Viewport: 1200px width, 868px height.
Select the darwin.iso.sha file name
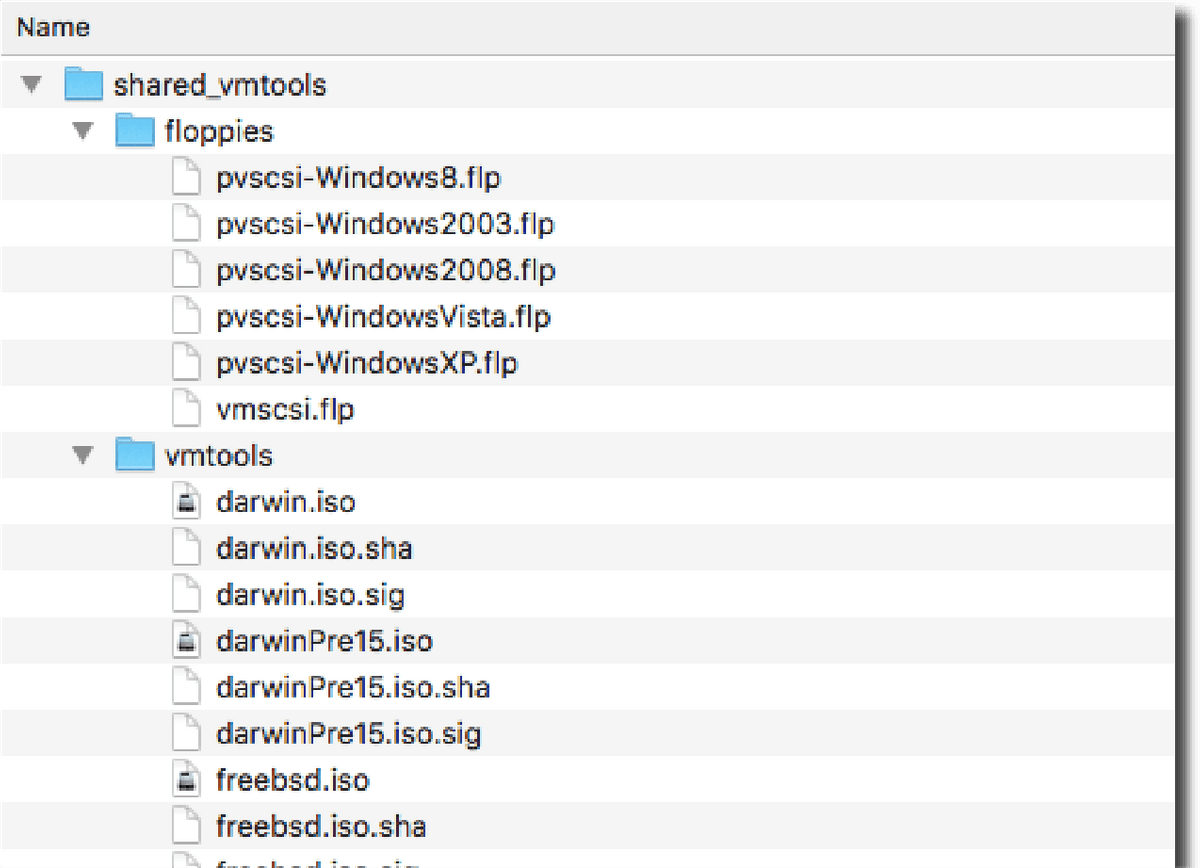tap(314, 548)
